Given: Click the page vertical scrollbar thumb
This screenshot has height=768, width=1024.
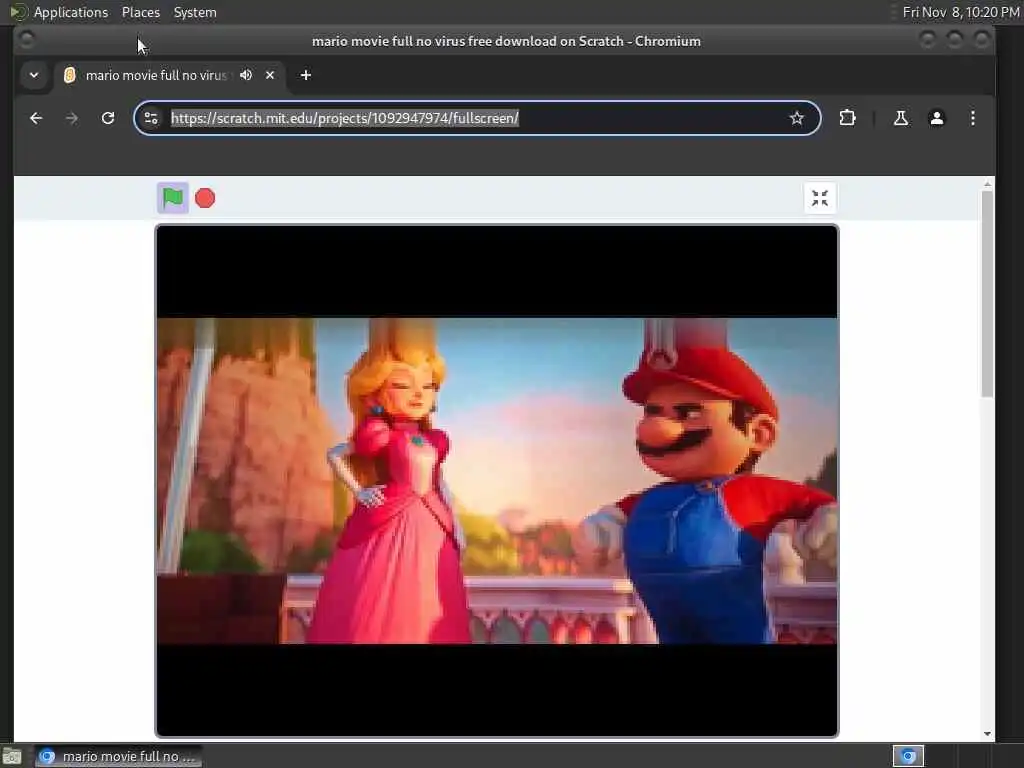Looking at the screenshot, I should point(987,294).
